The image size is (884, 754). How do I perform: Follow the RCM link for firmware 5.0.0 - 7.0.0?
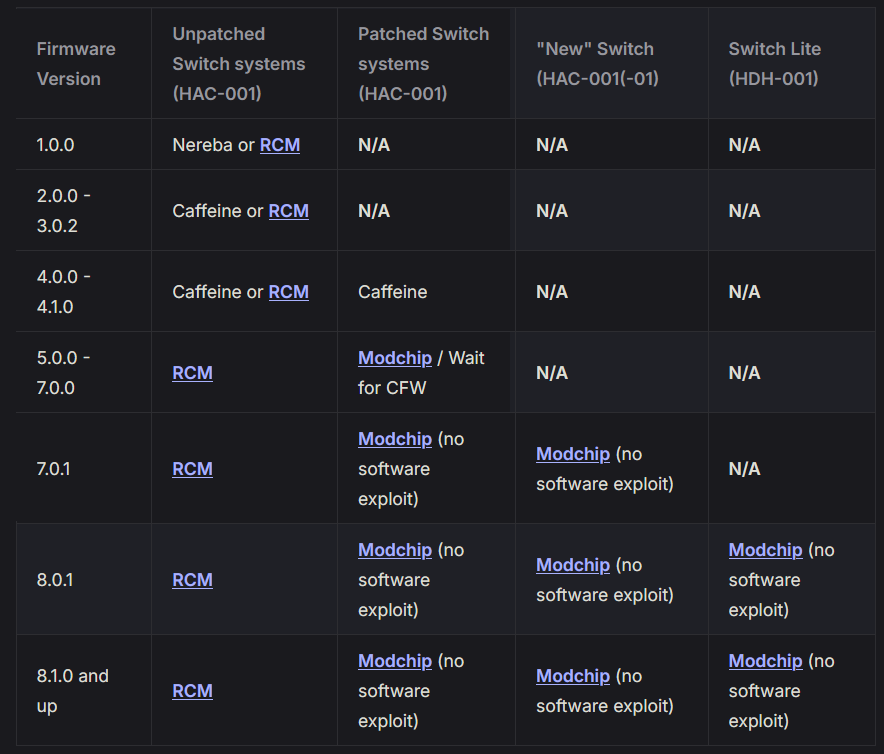coord(192,373)
